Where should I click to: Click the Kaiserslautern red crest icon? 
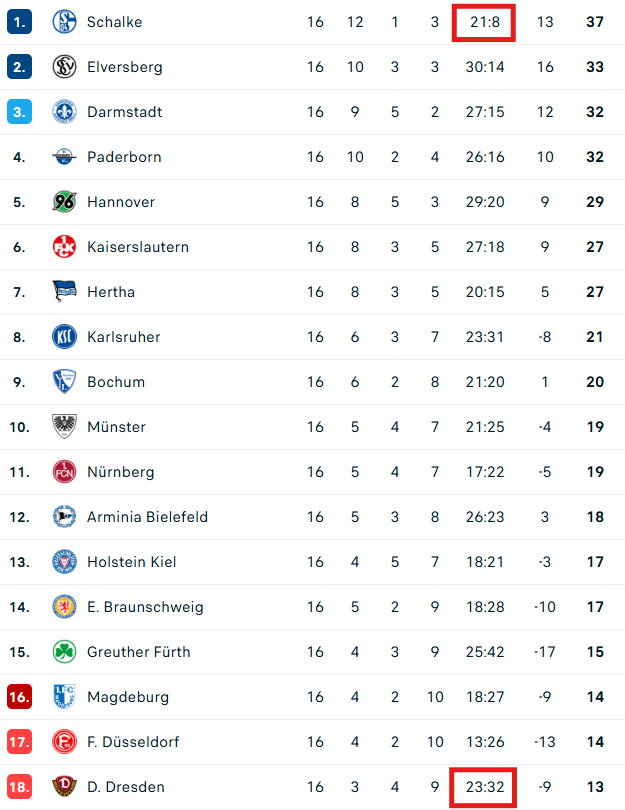click(x=64, y=247)
